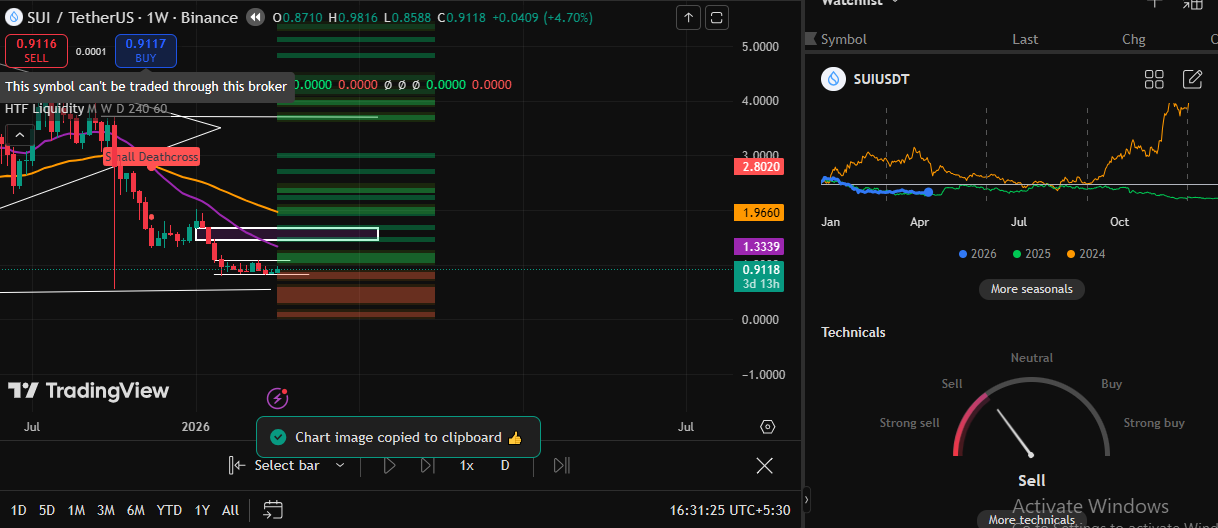Select the 5D date range
Image resolution: width=1218 pixels, height=528 pixels.
47,510
